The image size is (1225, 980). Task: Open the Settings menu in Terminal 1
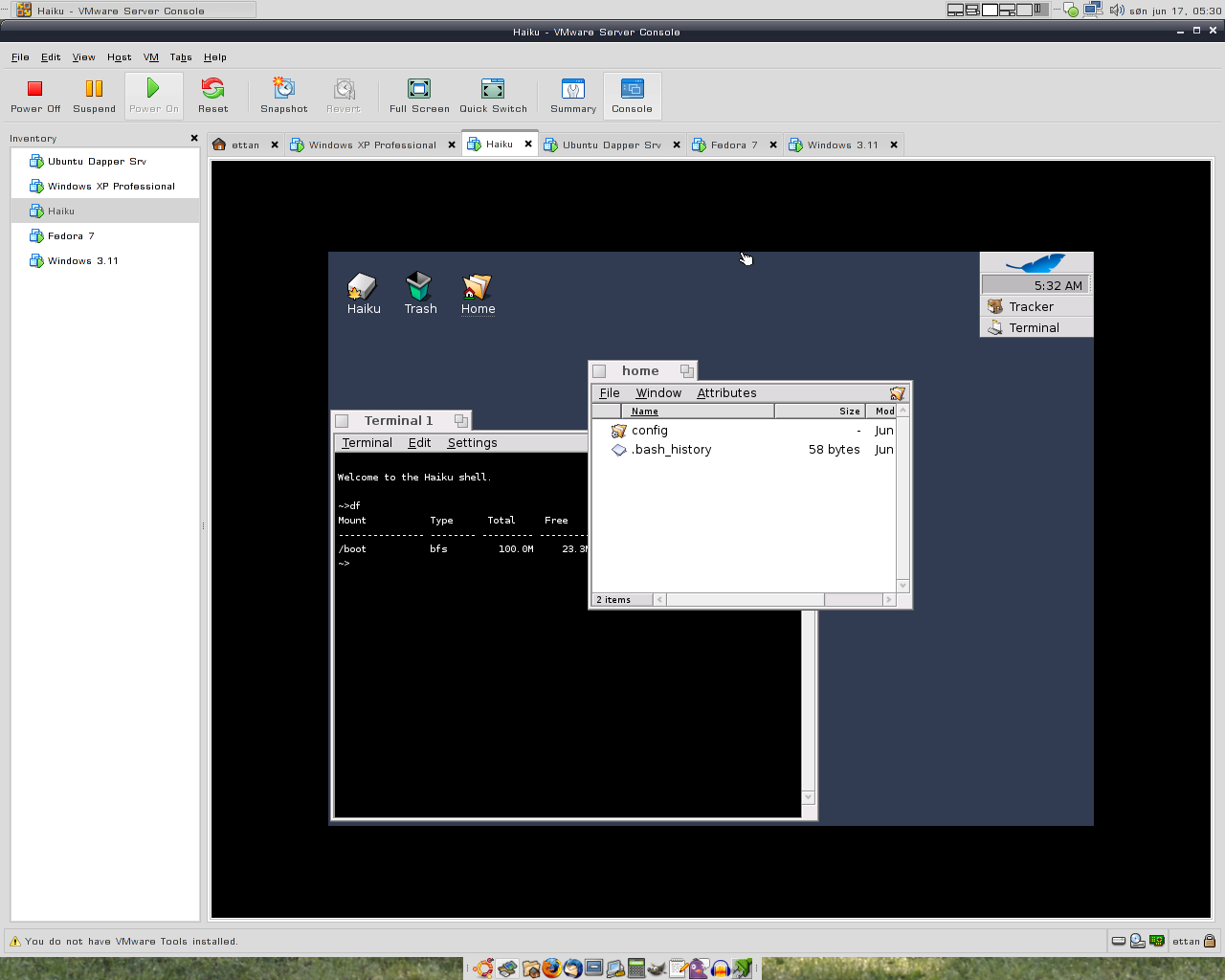[x=472, y=443]
